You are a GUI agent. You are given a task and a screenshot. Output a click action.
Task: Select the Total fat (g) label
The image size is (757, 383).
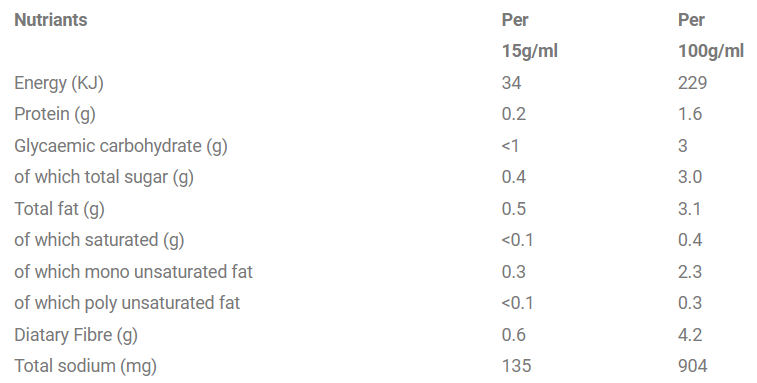pos(59,209)
